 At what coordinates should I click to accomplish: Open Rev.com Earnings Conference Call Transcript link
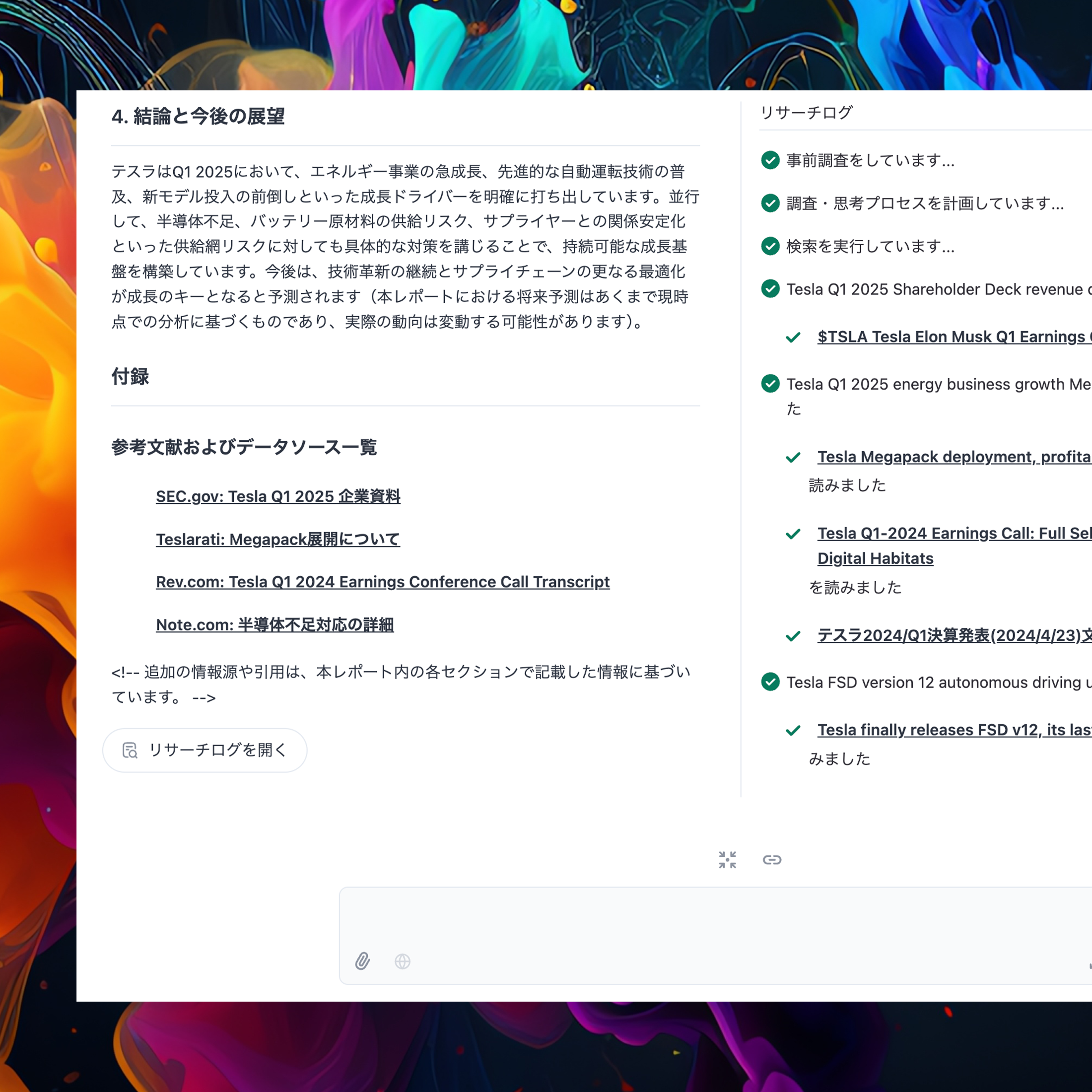(383, 582)
